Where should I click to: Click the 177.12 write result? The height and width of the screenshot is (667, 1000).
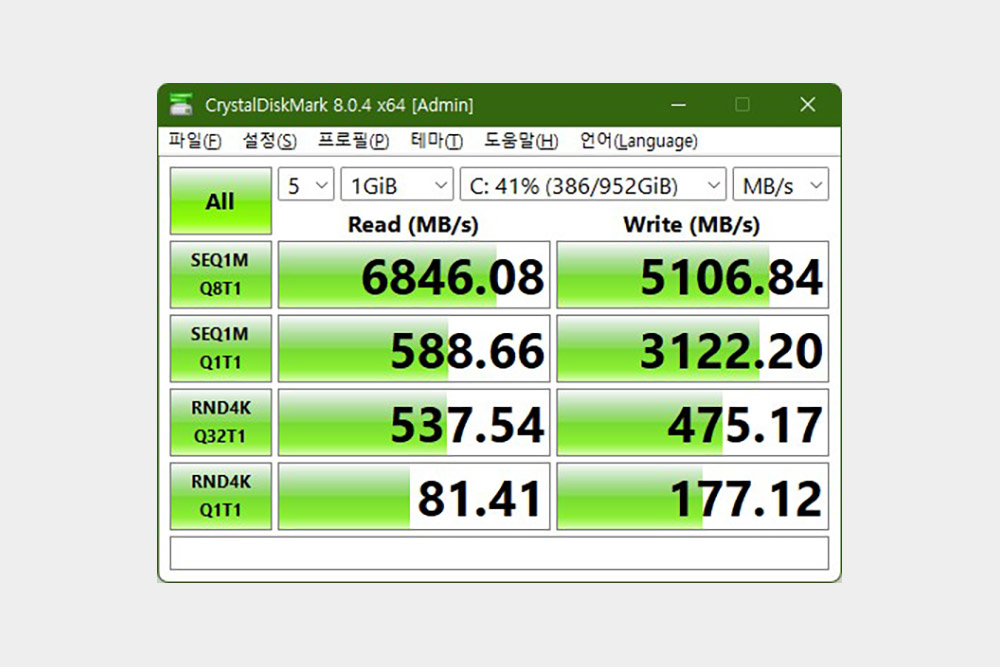(693, 496)
